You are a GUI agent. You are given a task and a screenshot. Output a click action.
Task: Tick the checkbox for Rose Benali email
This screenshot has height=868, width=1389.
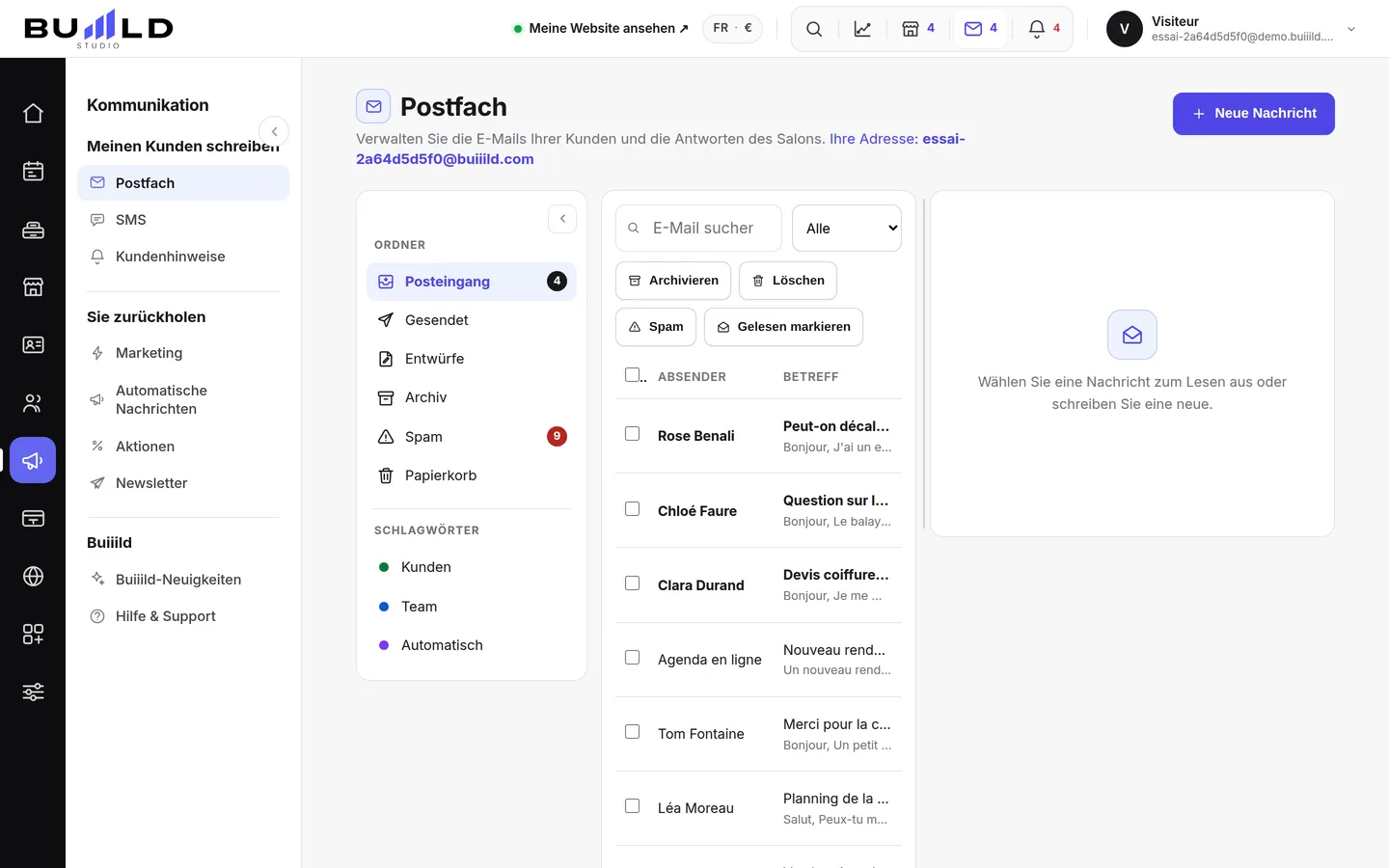(x=633, y=434)
